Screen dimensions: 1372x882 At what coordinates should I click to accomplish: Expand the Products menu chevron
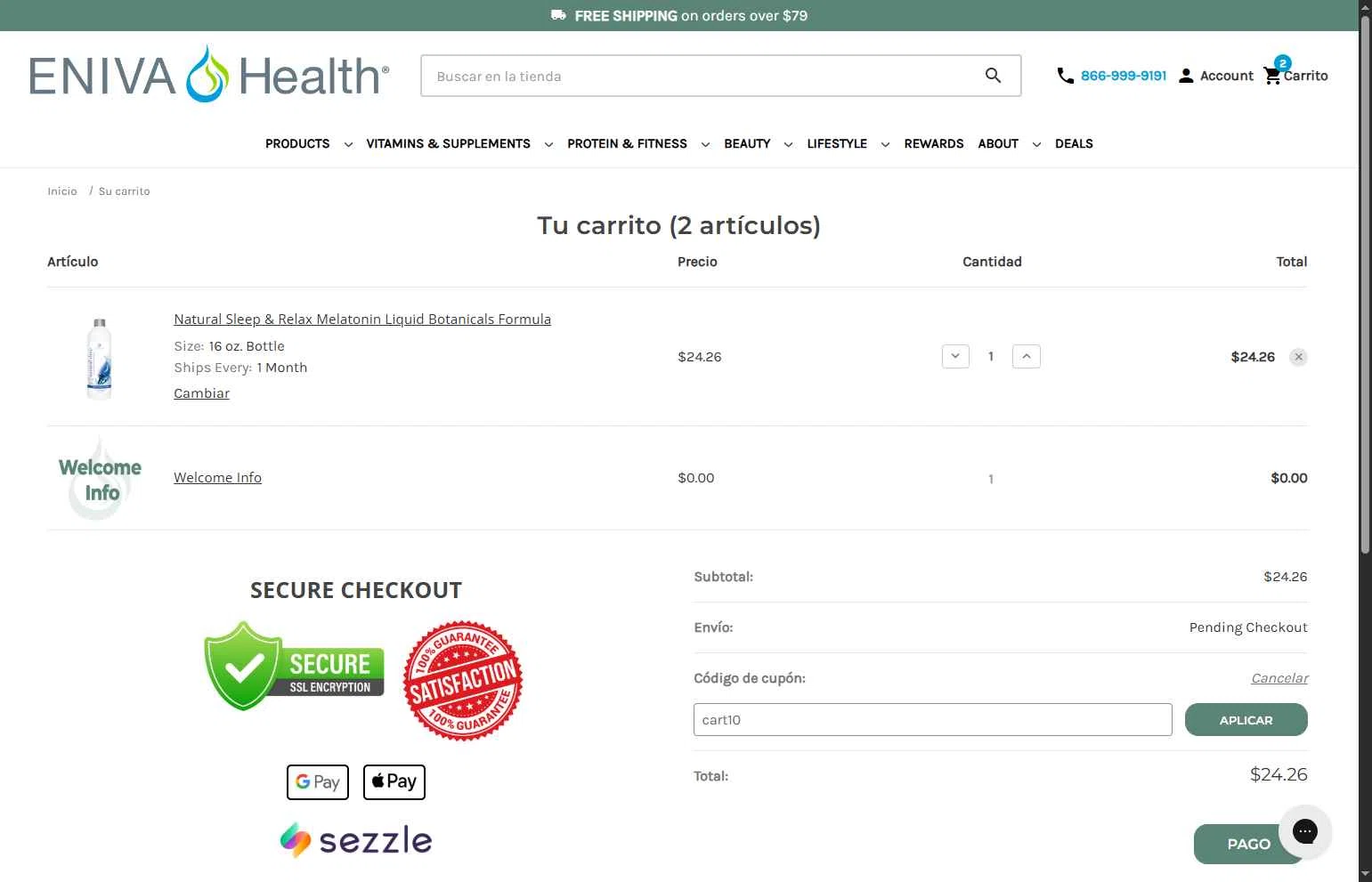(348, 144)
